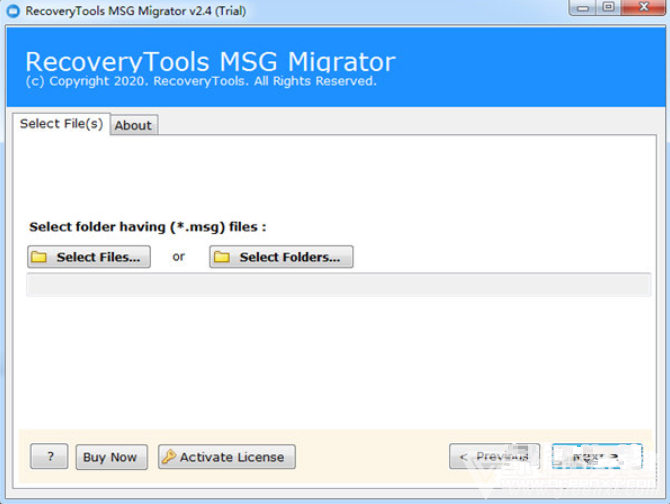
Task: Close the MSG Migrator window
Action: pos(644,8)
